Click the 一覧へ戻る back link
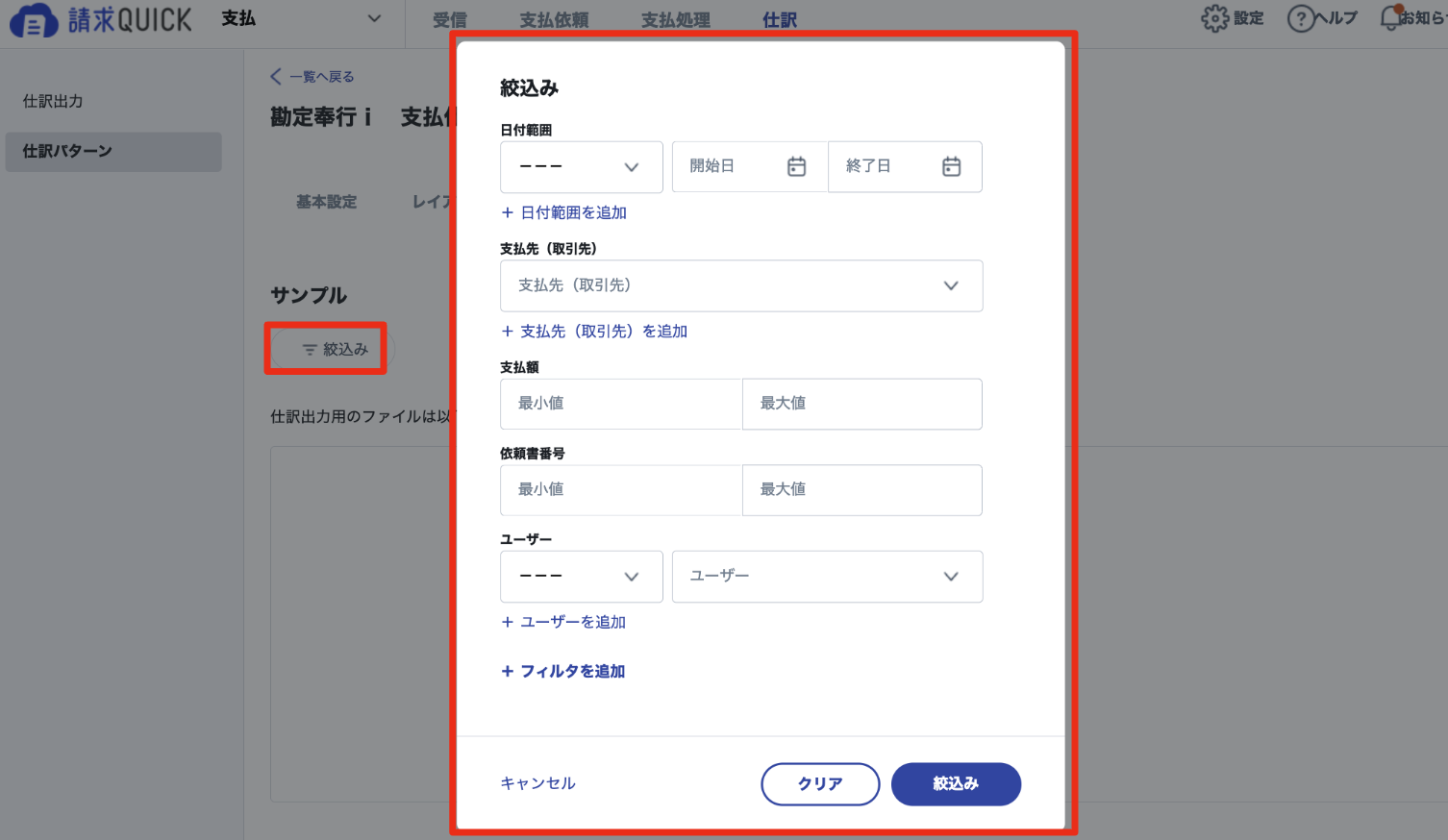Image resolution: width=1448 pixels, height=840 pixels. (322, 77)
